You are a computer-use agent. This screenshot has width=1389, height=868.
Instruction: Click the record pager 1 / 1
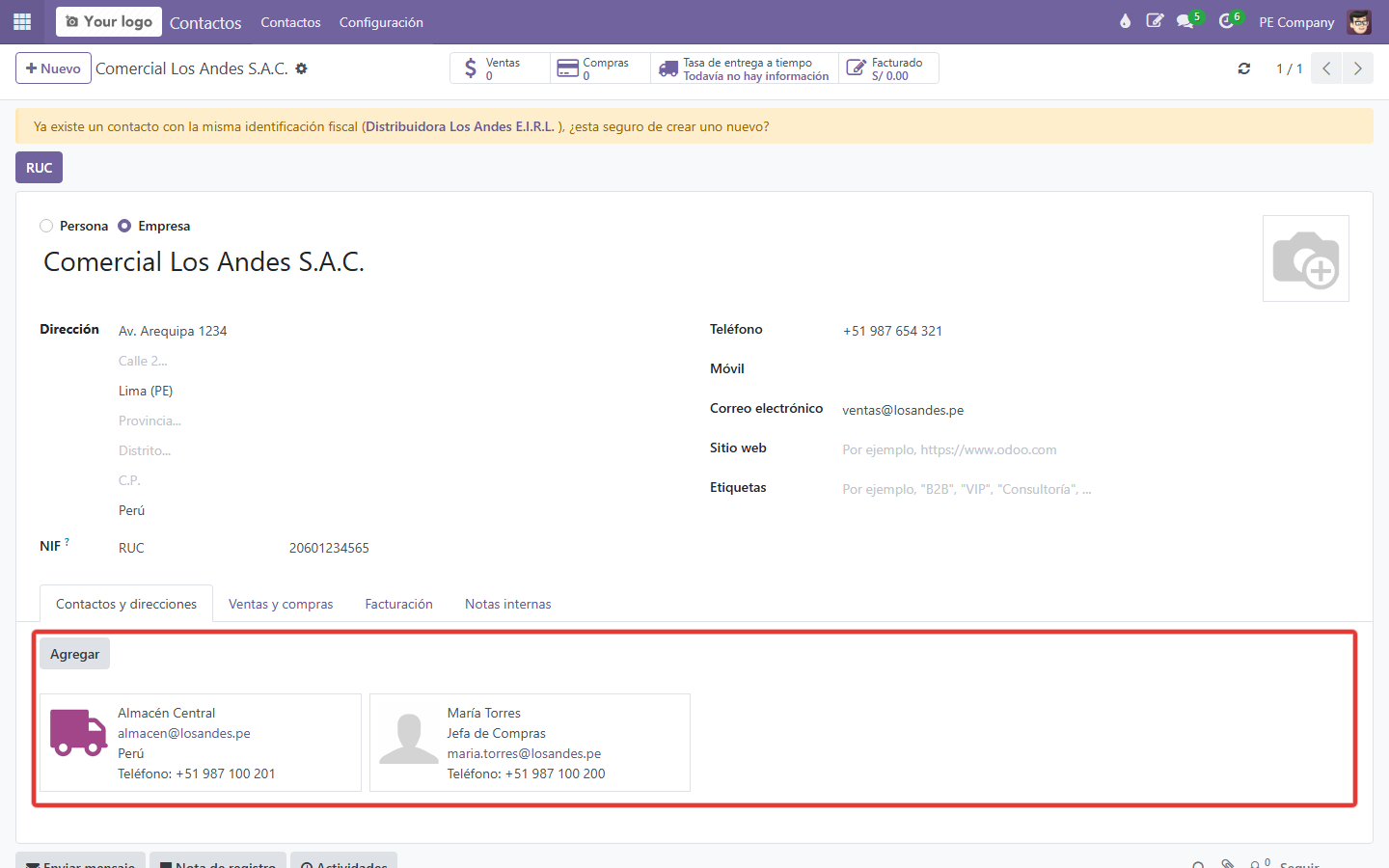click(x=1289, y=68)
